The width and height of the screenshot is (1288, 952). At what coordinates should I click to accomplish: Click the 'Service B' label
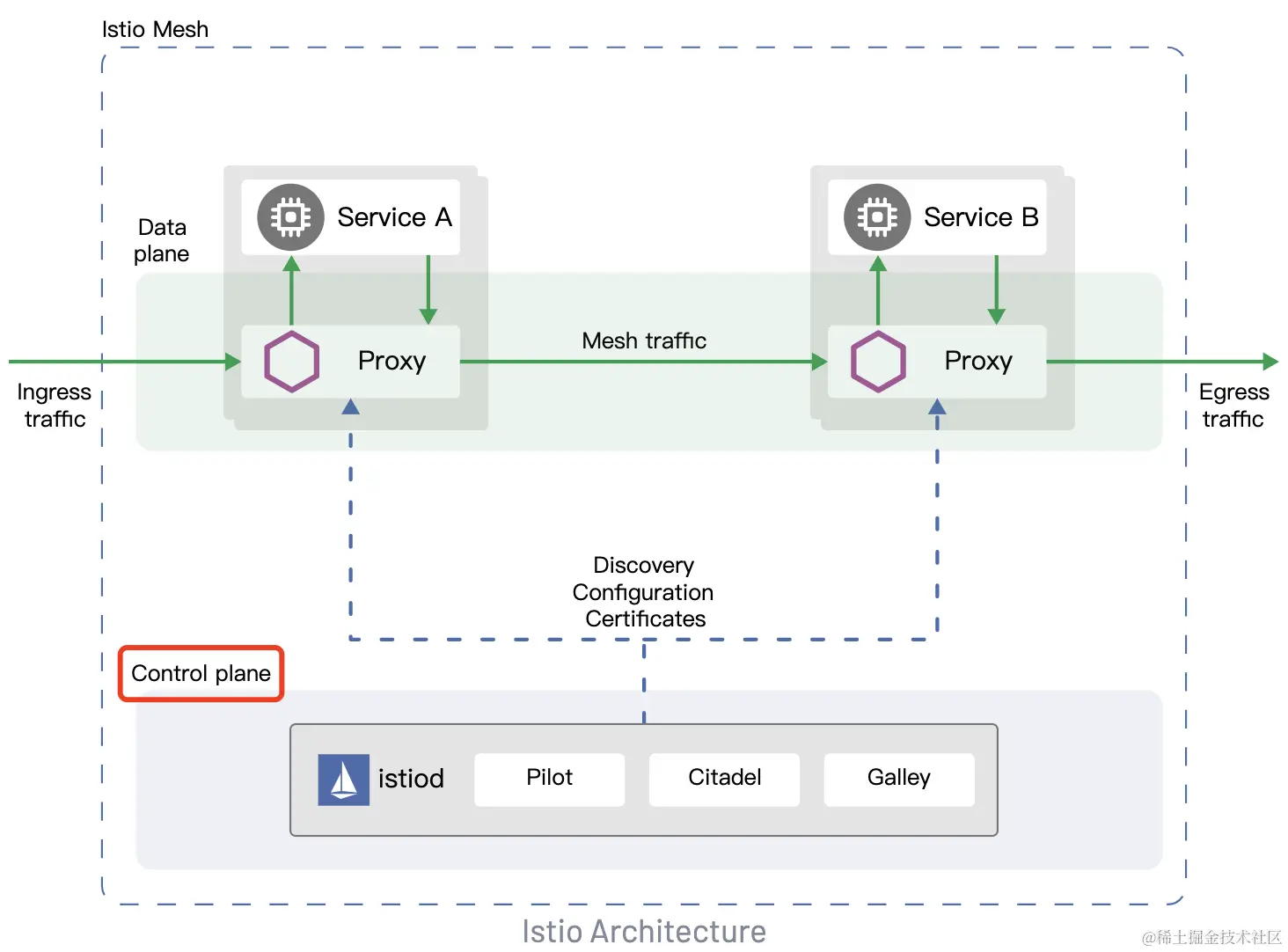[x=981, y=216]
